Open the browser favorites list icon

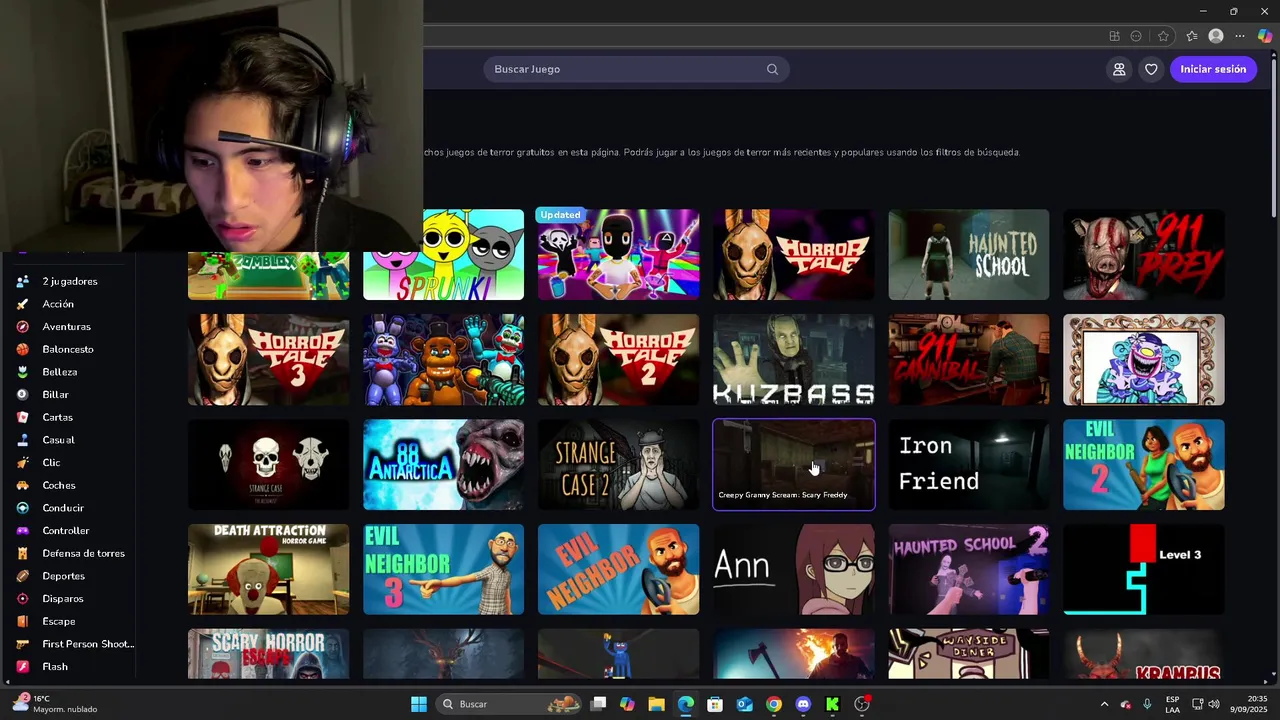1192,36
